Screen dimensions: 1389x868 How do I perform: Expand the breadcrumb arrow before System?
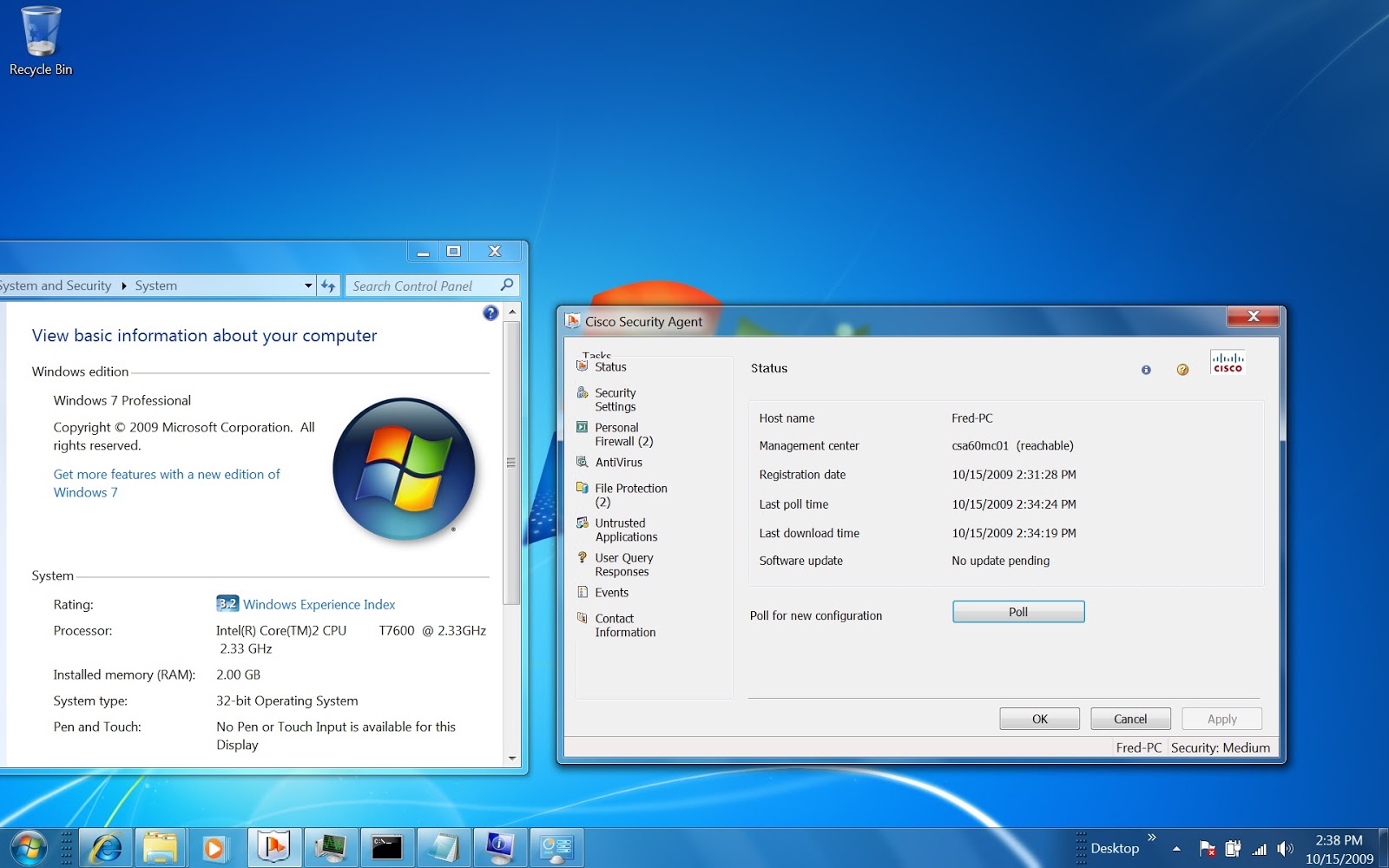pos(123,286)
